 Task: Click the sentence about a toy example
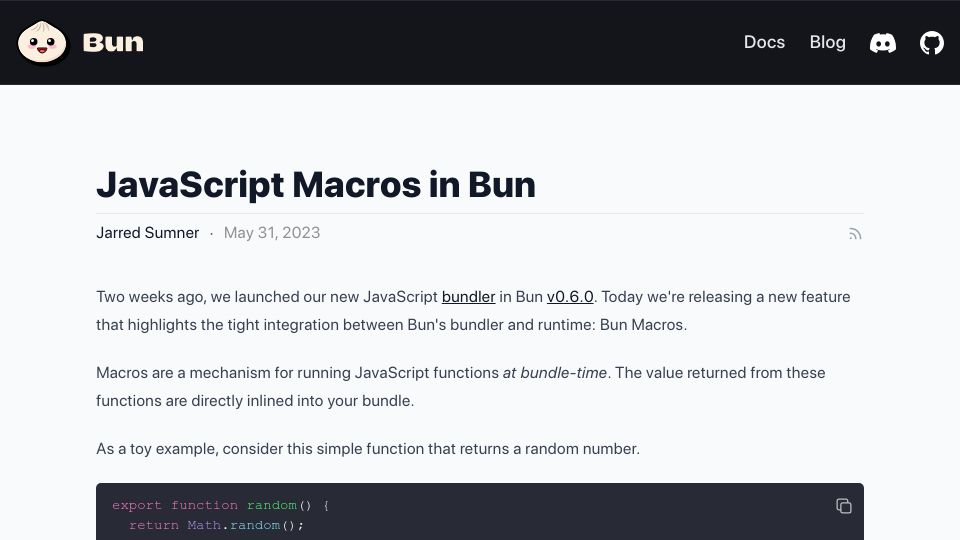click(x=368, y=449)
